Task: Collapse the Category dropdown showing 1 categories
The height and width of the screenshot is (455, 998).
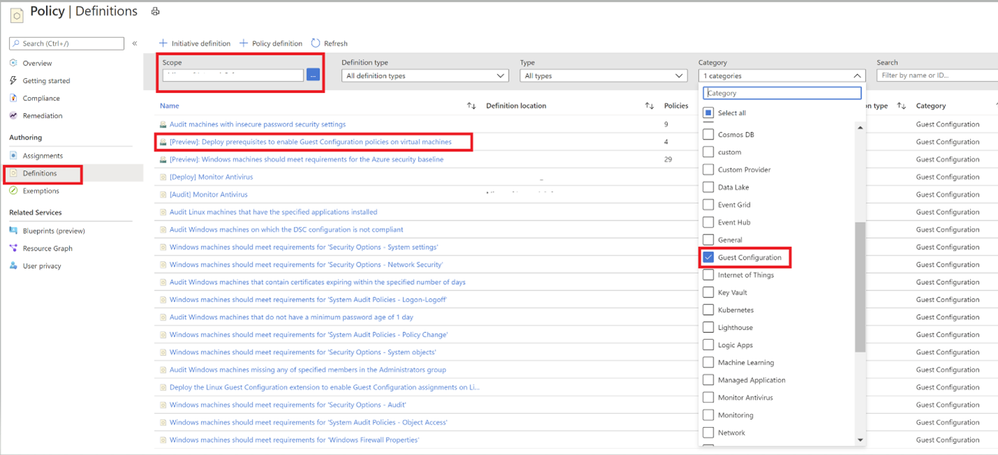Action: (782, 75)
